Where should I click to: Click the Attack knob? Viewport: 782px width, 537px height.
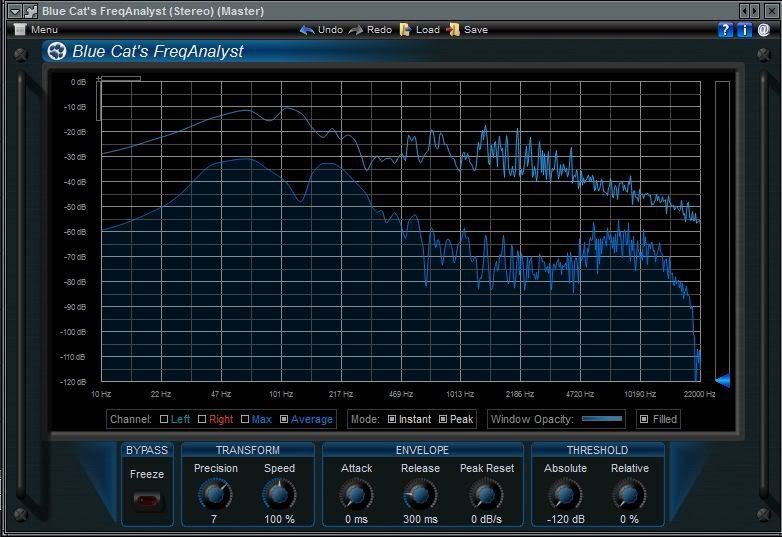tap(356, 494)
